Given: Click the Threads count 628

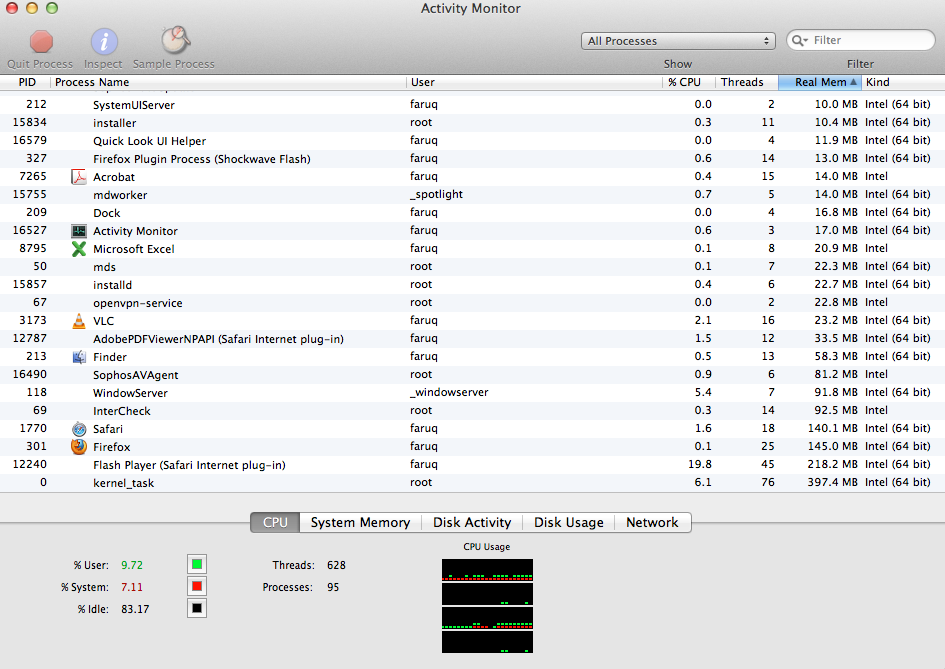Looking at the screenshot, I should pos(336,565).
